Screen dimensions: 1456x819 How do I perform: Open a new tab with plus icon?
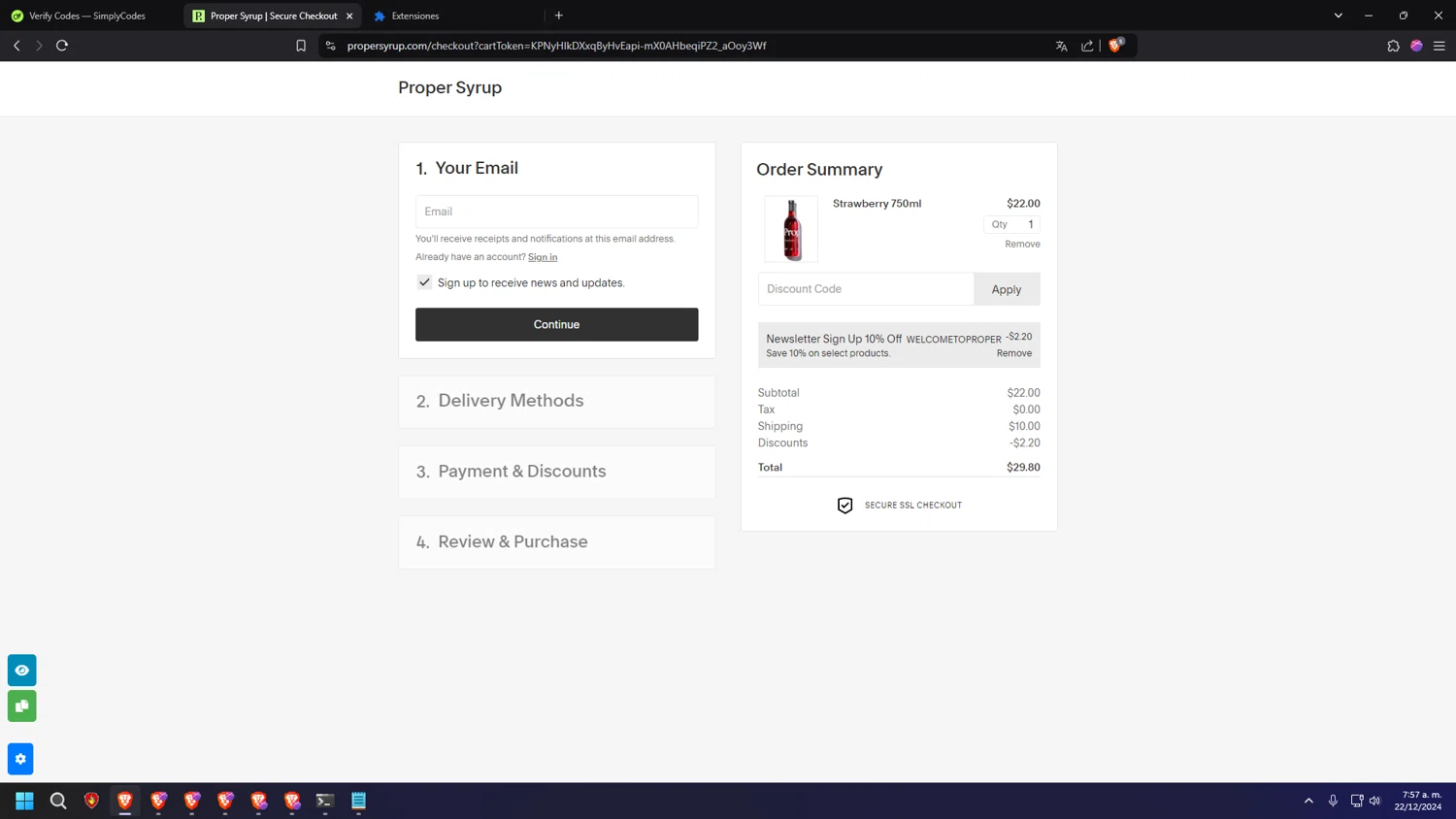pyautogui.click(x=559, y=16)
